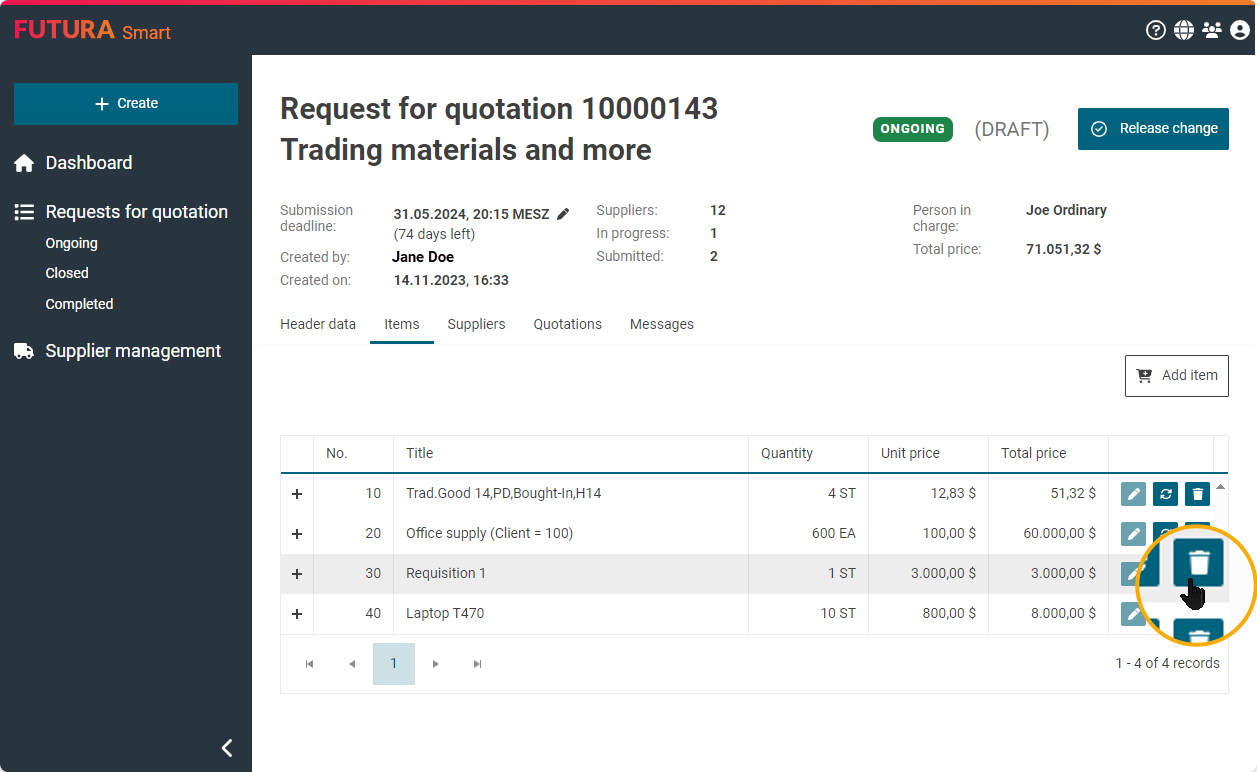
Task: Edit item 10 with pencil icon
Action: coord(1133,494)
